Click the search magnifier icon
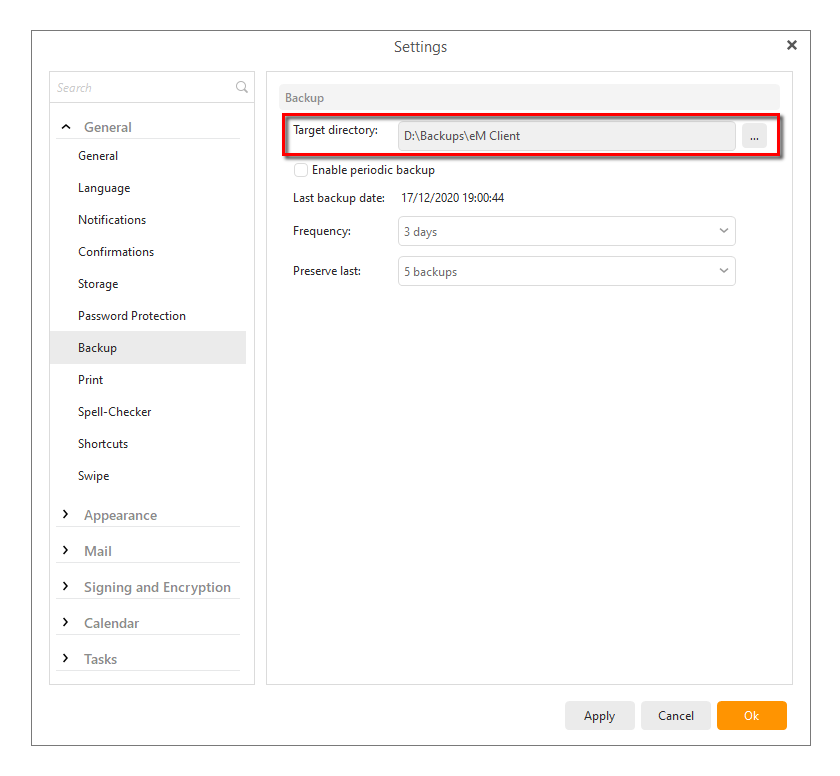The width and height of the screenshot is (840, 776). [x=242, y=87]
